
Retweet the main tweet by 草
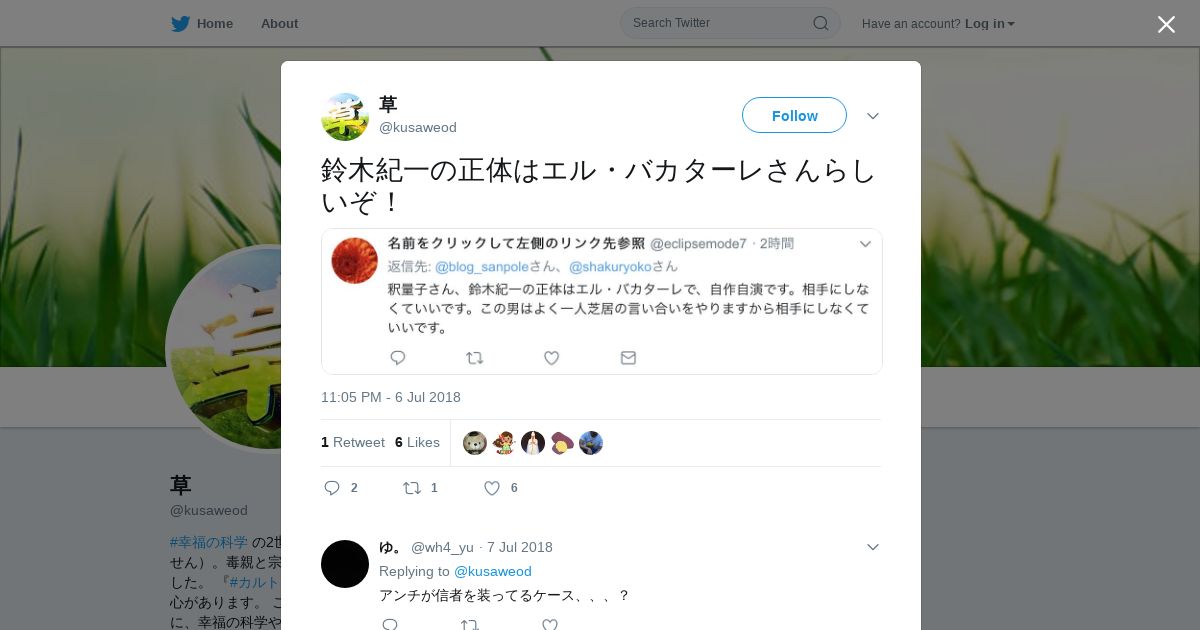(411, 488)
